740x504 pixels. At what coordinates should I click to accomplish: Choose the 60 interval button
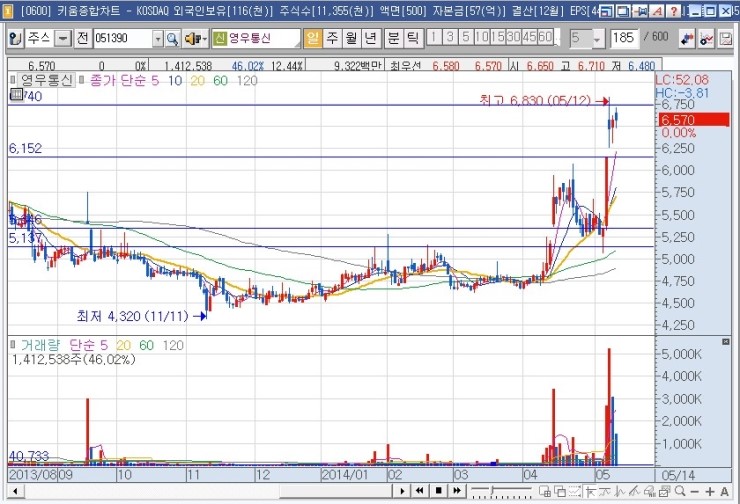(x=545, y=37)
